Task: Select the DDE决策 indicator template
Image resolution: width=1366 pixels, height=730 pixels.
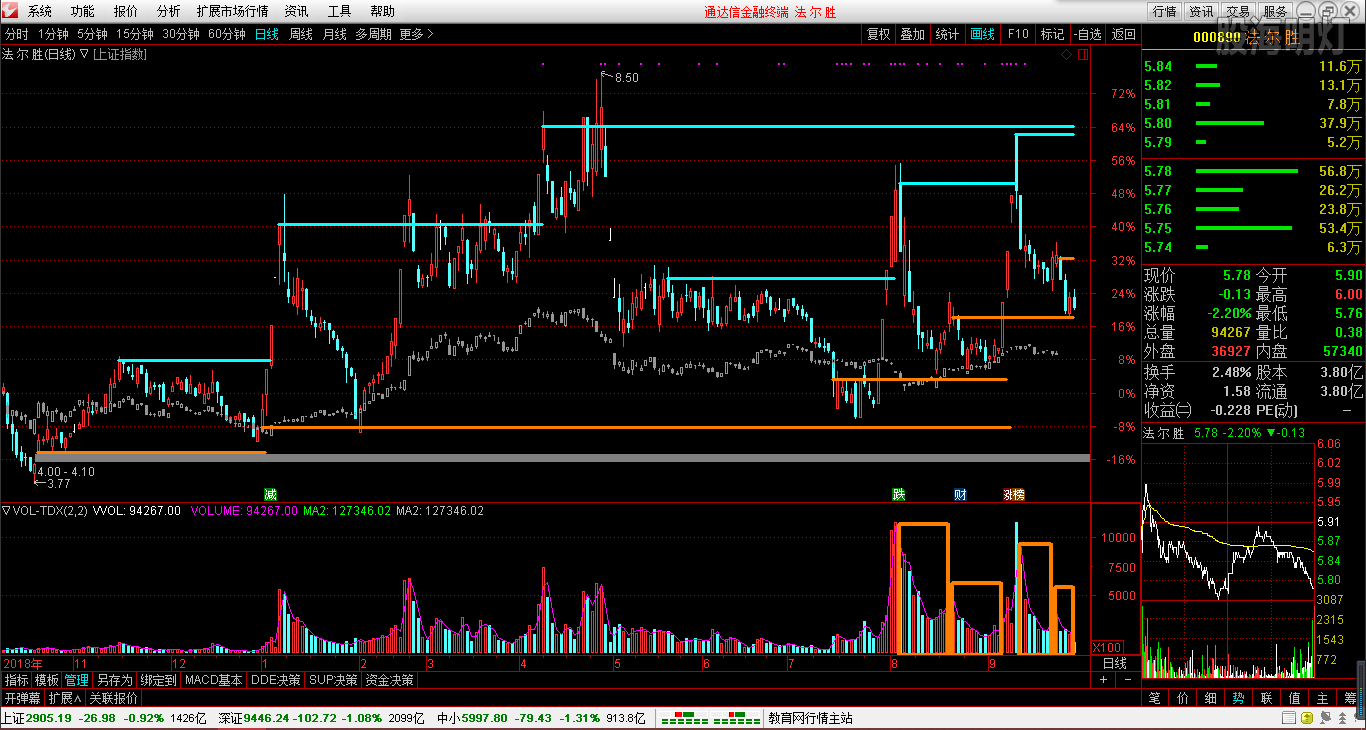Action: point(275,680)
